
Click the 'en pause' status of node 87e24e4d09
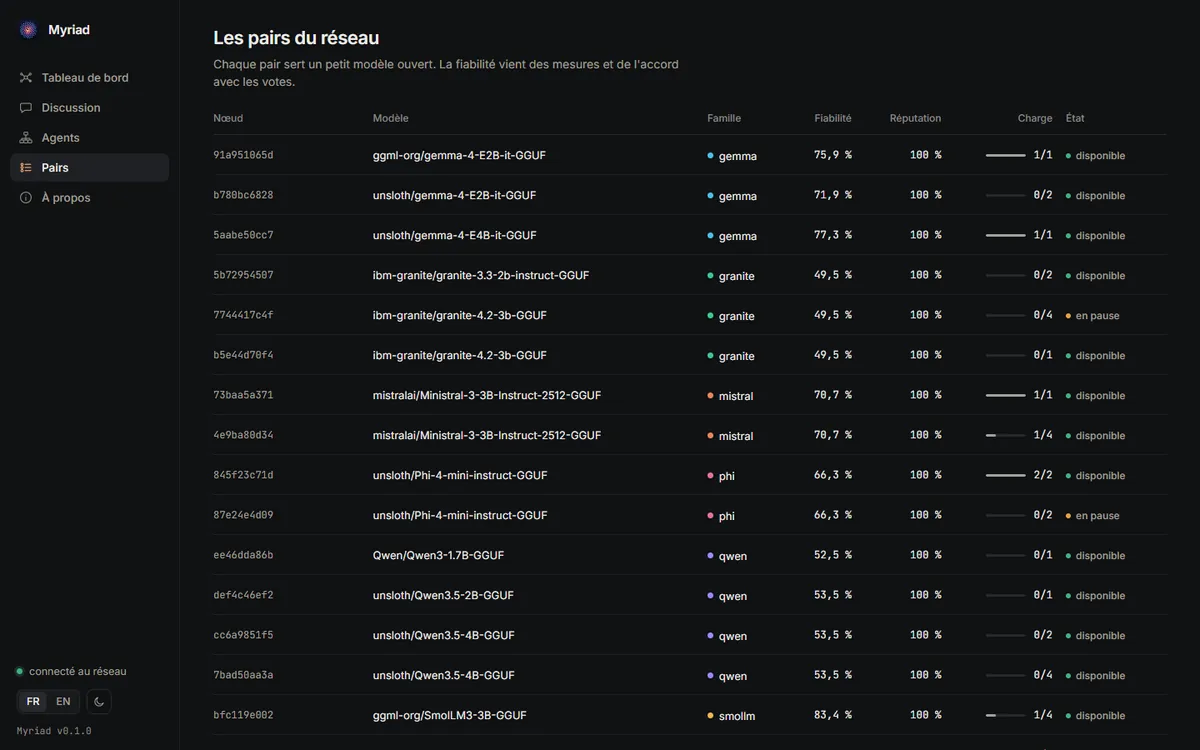(1092, 516)
